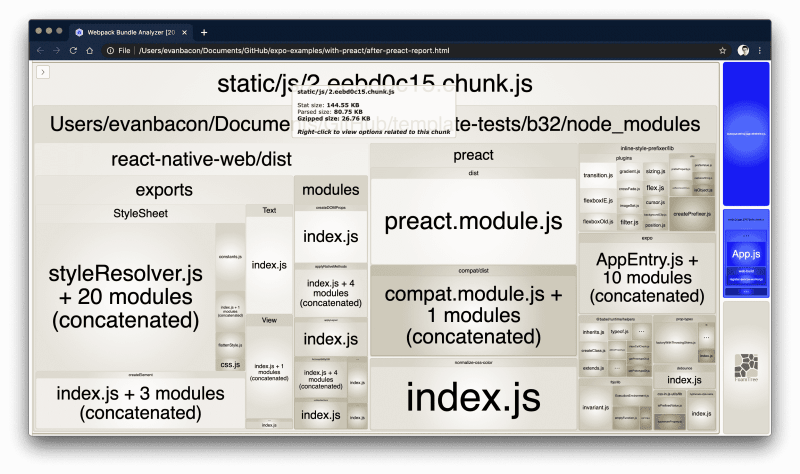
Task: Click index.js inside the Text group
Action: pos(269,265)
